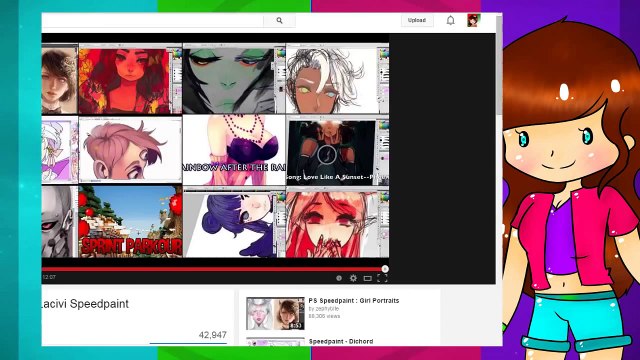Open the pink-haired boy profile thumbnail
Viewport: 640px width, 360px height.
130,150
